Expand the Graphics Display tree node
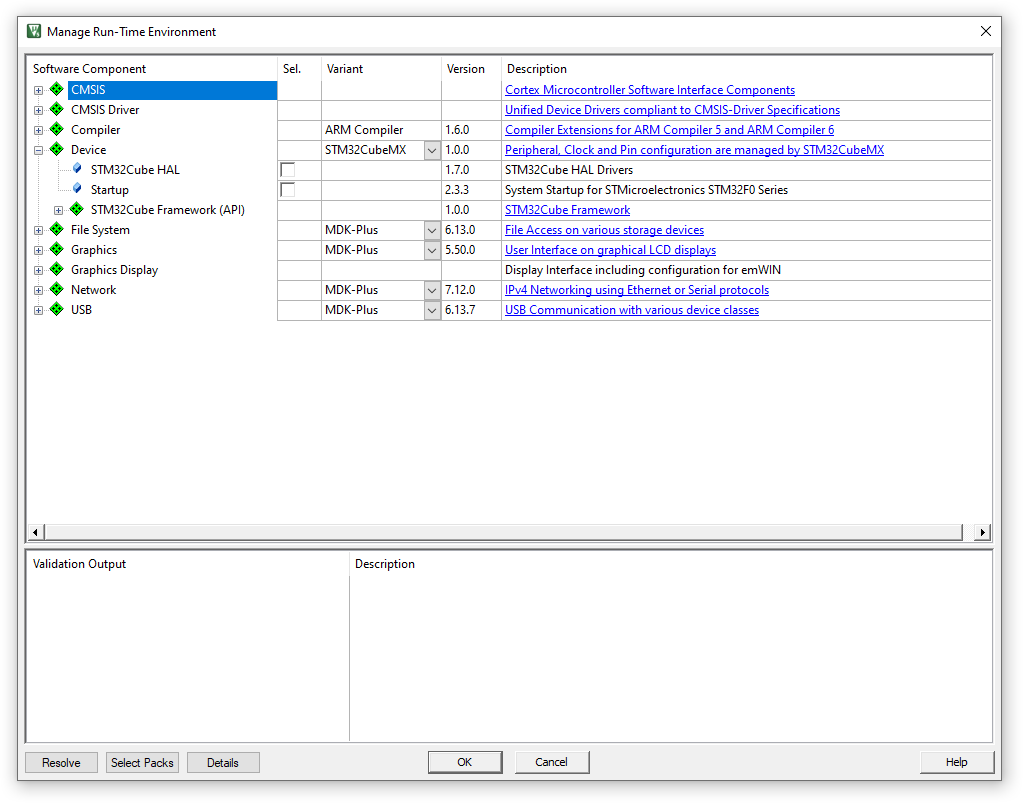 pos(38,271)
